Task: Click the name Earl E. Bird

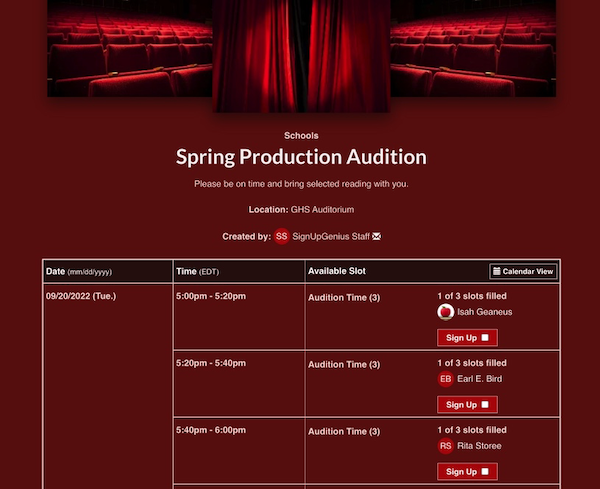Action: [x=479, y=379]
